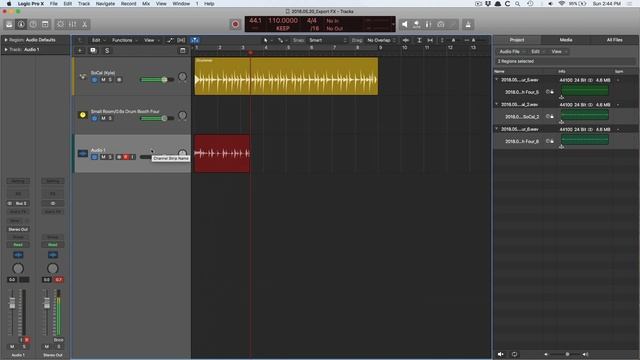The image size is (640, 360).
Task: Click the SoCal drummer track icon
Action: point(83,76)
